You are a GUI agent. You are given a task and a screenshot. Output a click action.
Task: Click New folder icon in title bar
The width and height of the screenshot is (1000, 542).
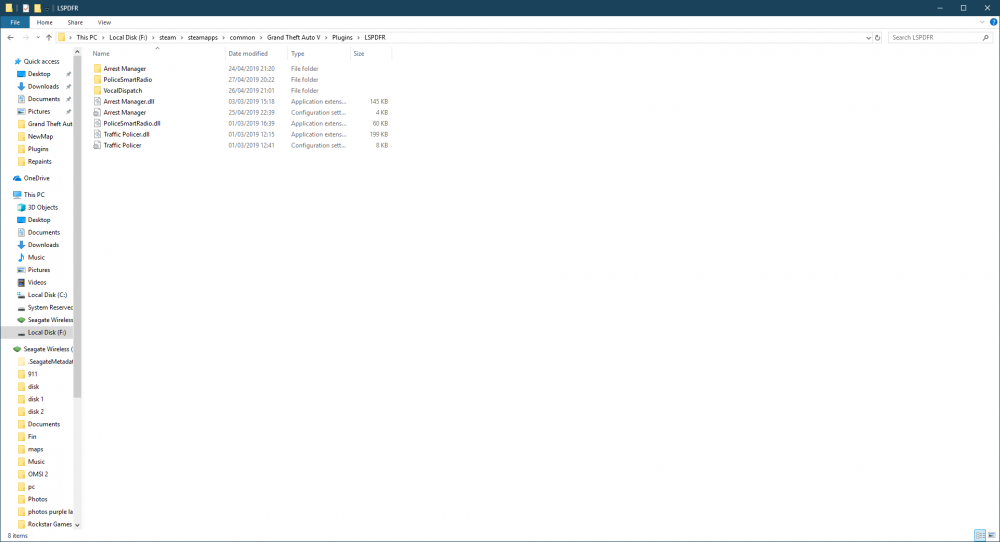(38, 8)
